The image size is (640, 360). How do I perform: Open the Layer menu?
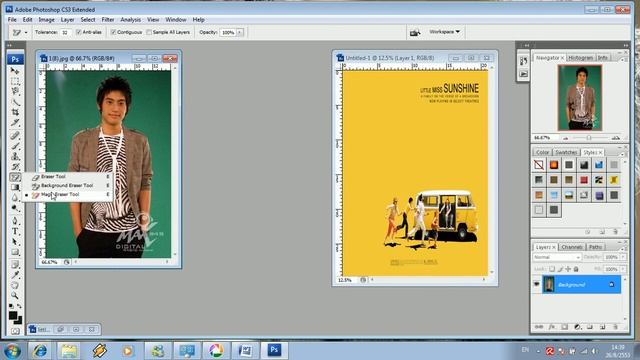click(67, 20)
